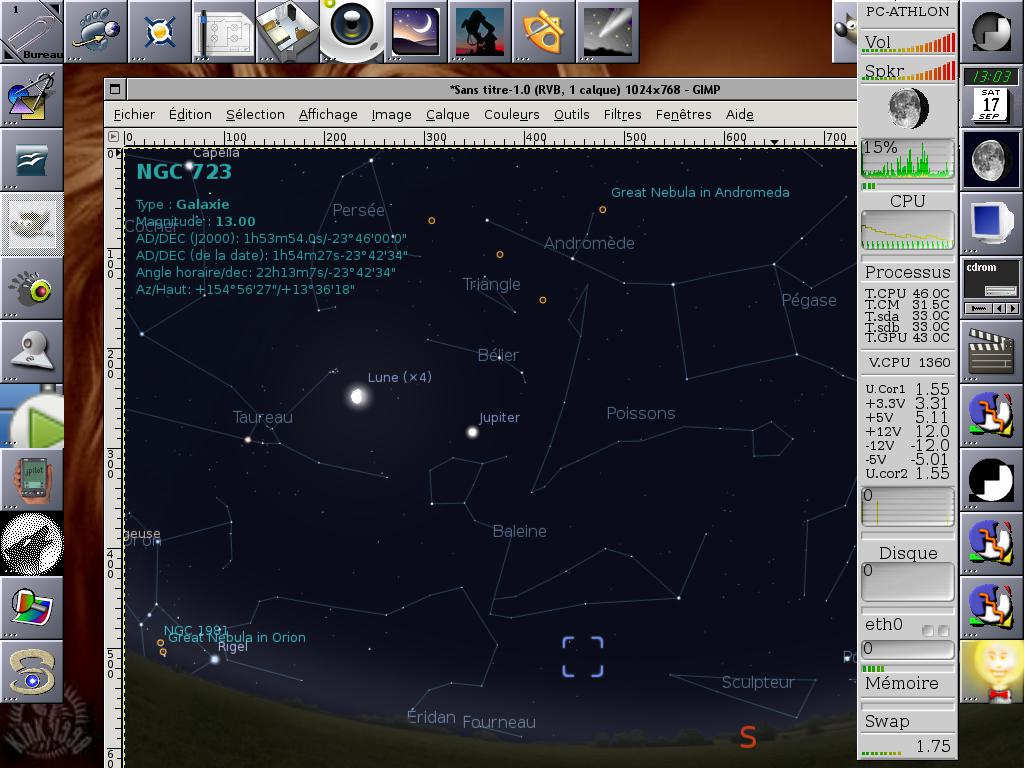
Task: Launch the GNOME foot dock icon
Action: [x=95, y=31]
